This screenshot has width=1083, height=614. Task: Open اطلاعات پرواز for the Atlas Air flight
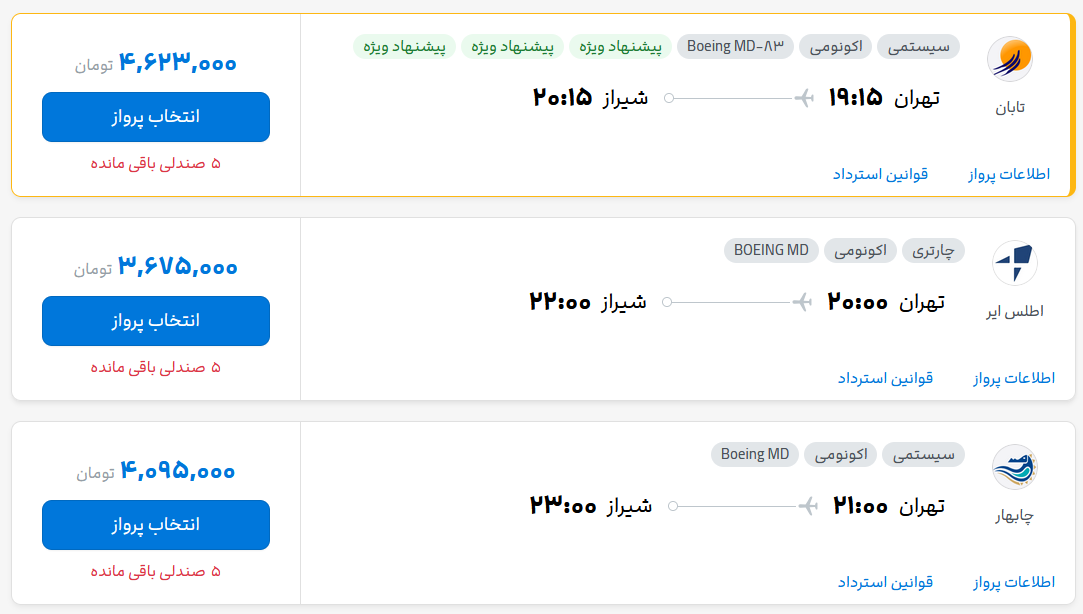[1014, 378]
